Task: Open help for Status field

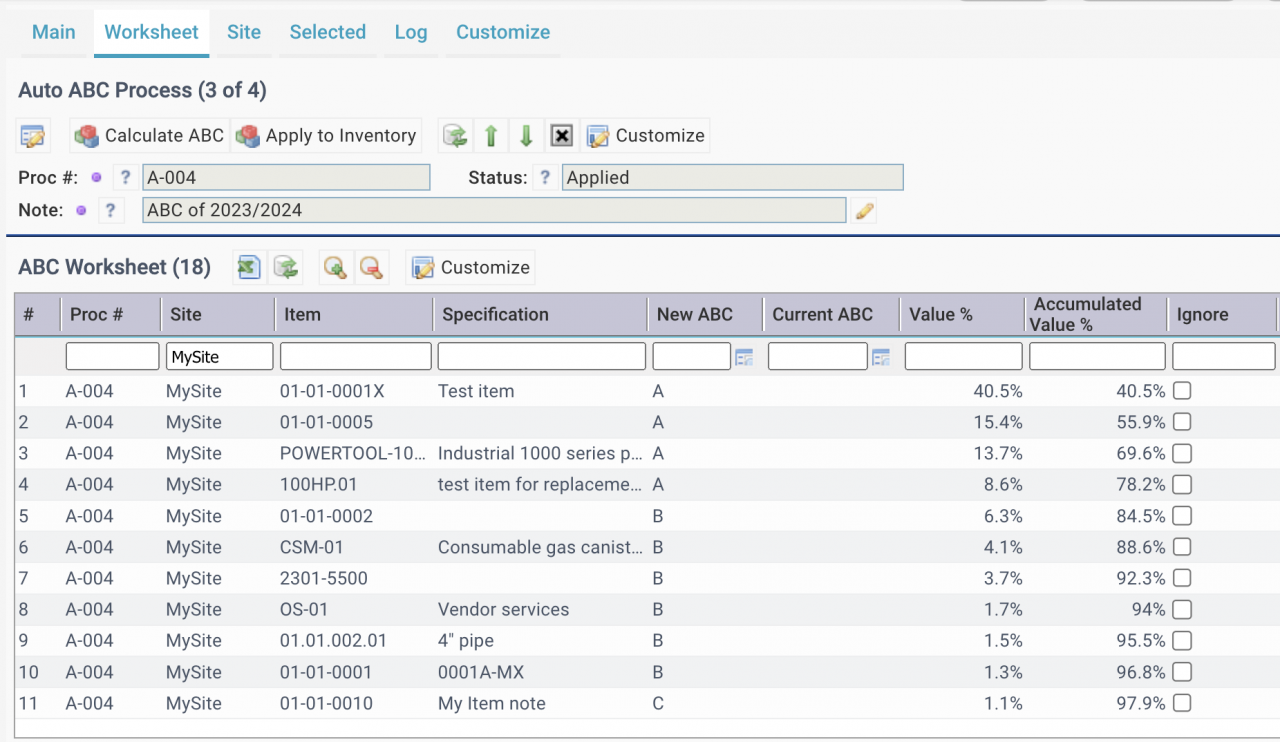Action: [545, 178]
